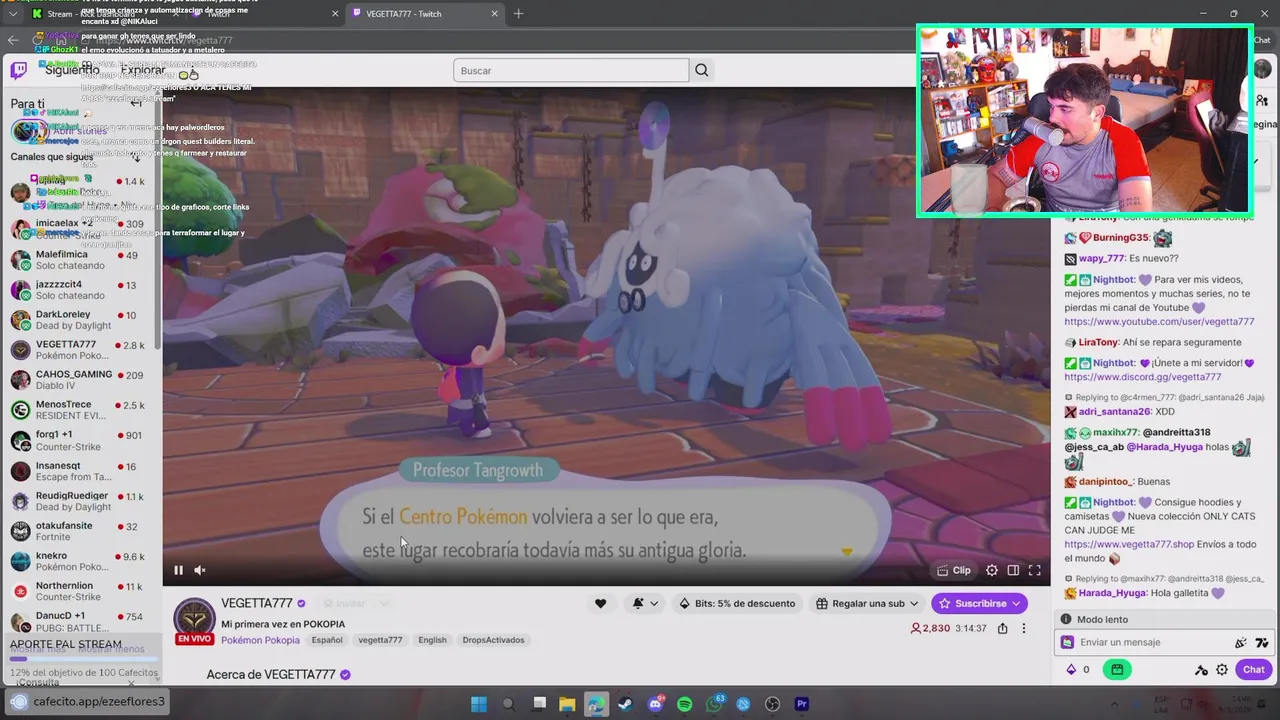1280x720 pixels.
Task: Open the YouTube vegetta777 link in chat
Action: (1159, 322)
